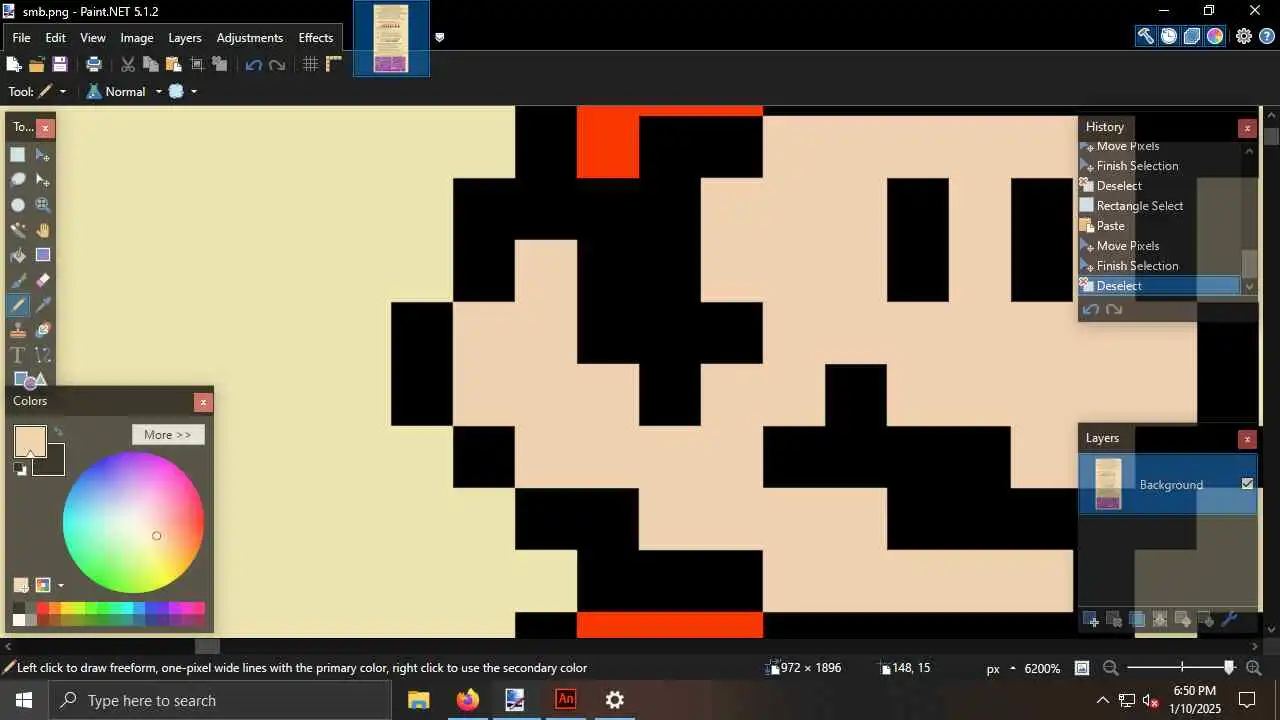Open the View menu

pos(93,37)
